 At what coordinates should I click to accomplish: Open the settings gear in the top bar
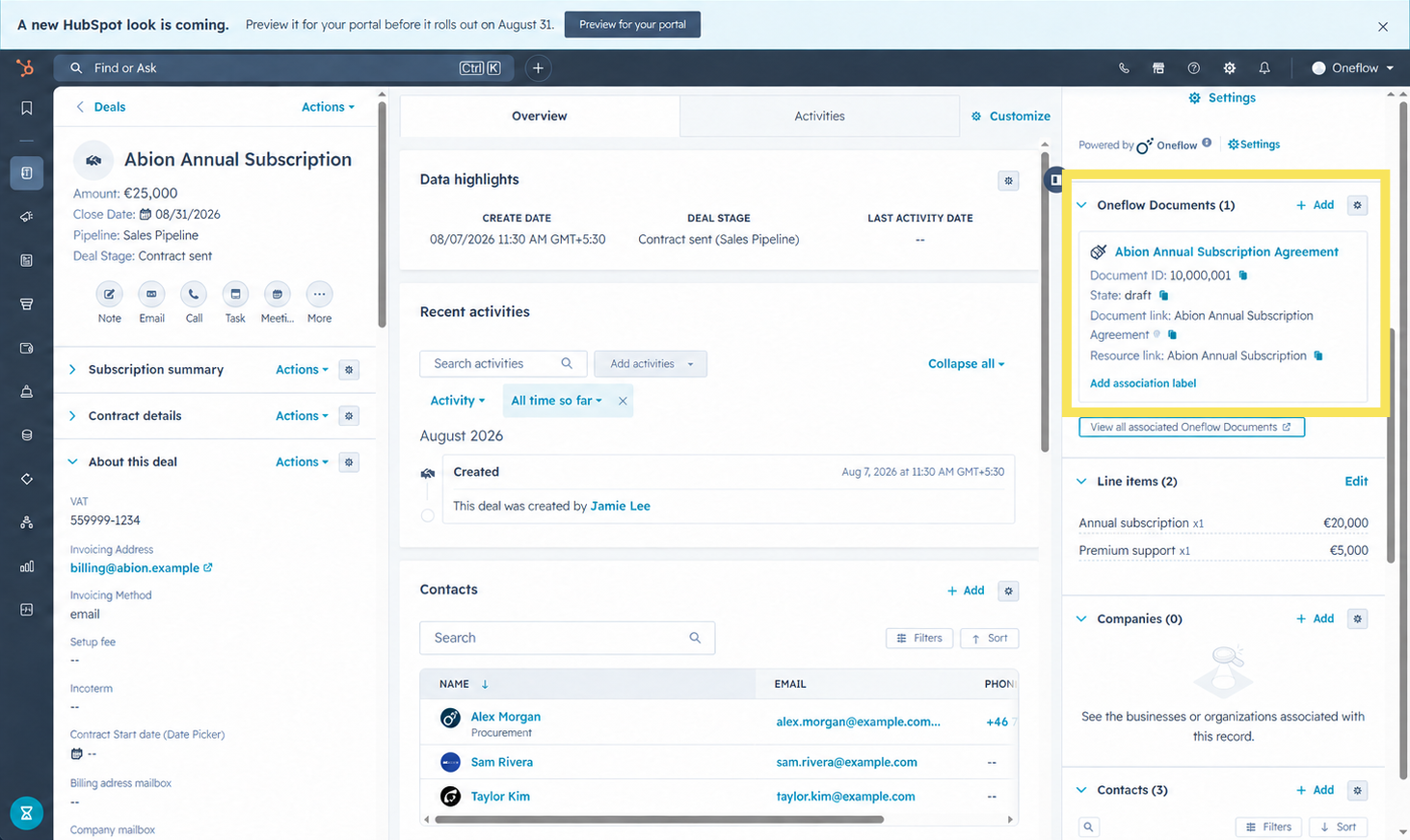pyautogui.click(x=1230, y=68)
